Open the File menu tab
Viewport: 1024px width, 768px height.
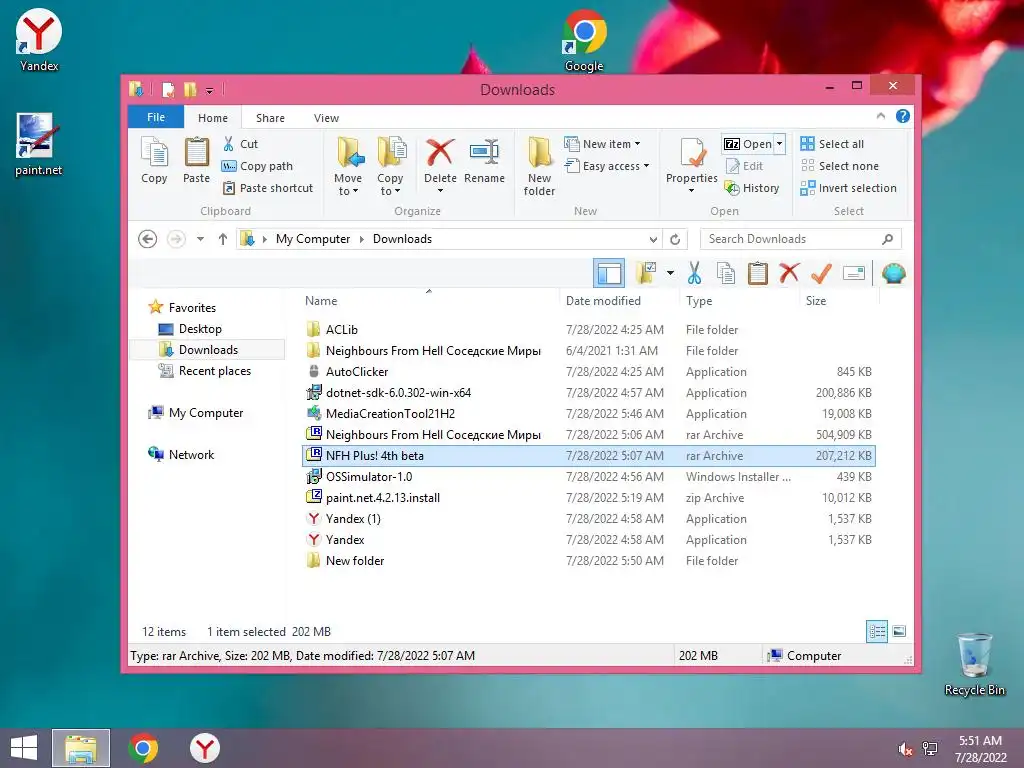tap(156, 117)
